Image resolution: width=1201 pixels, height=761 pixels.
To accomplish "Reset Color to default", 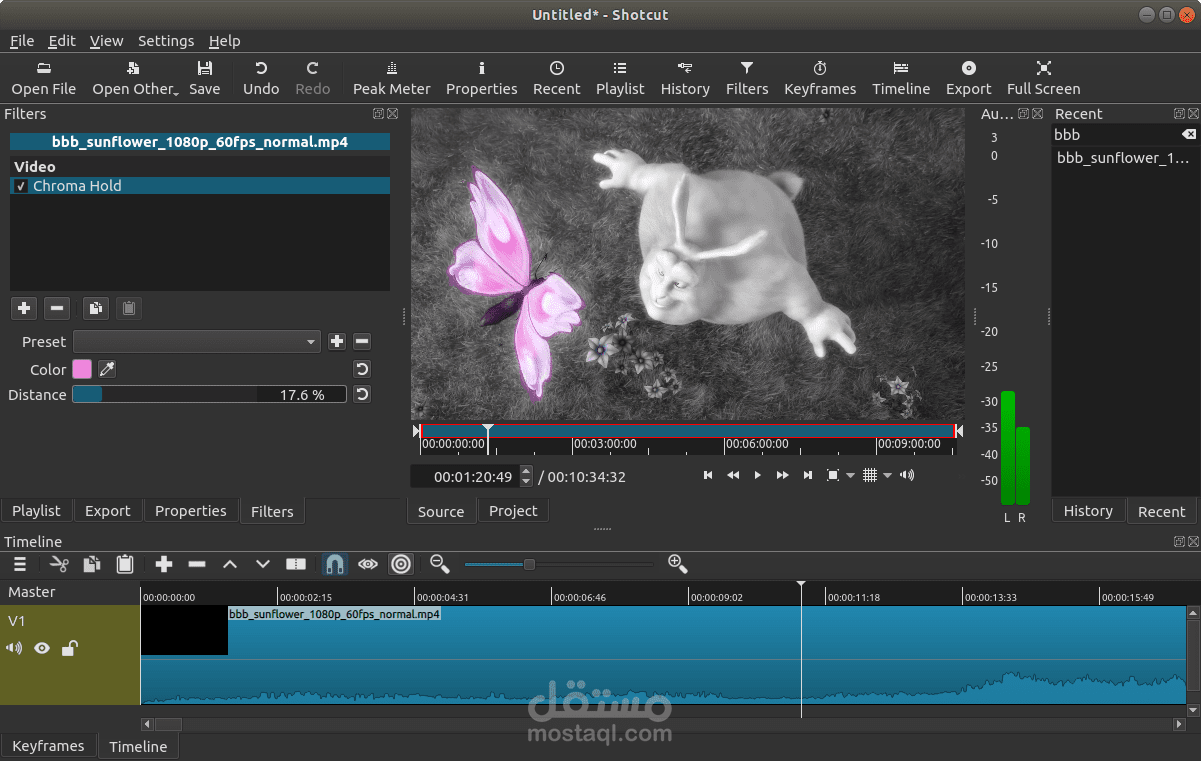I will [x=362, y=369].
